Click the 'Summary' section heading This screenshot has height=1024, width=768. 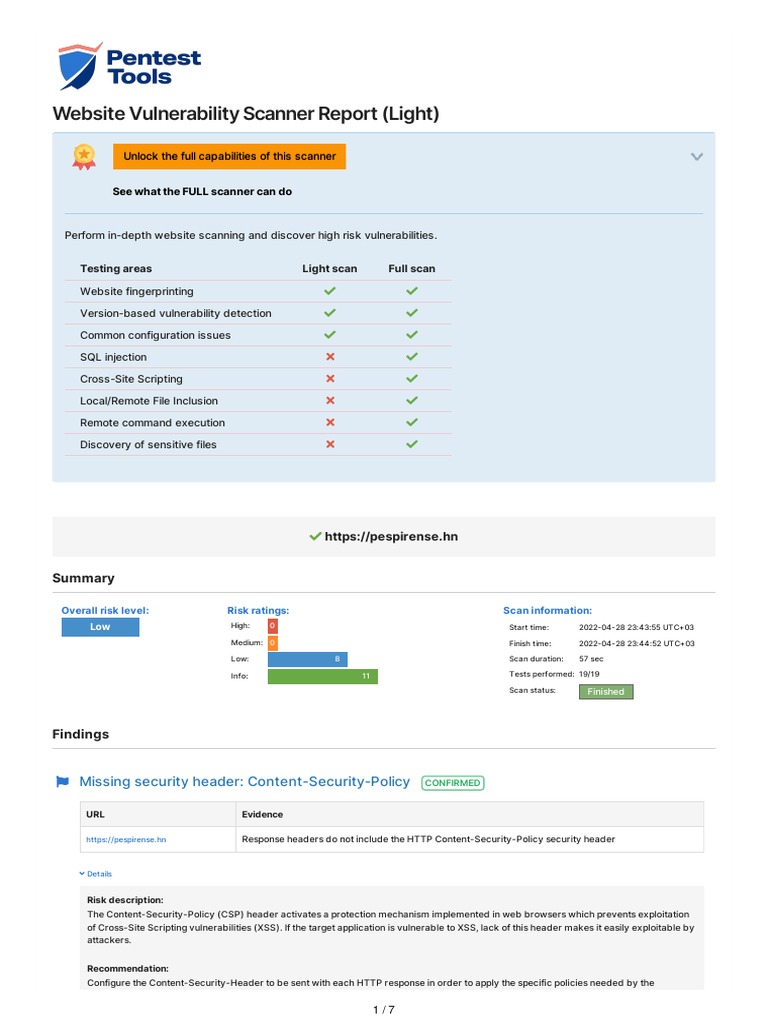83,578
